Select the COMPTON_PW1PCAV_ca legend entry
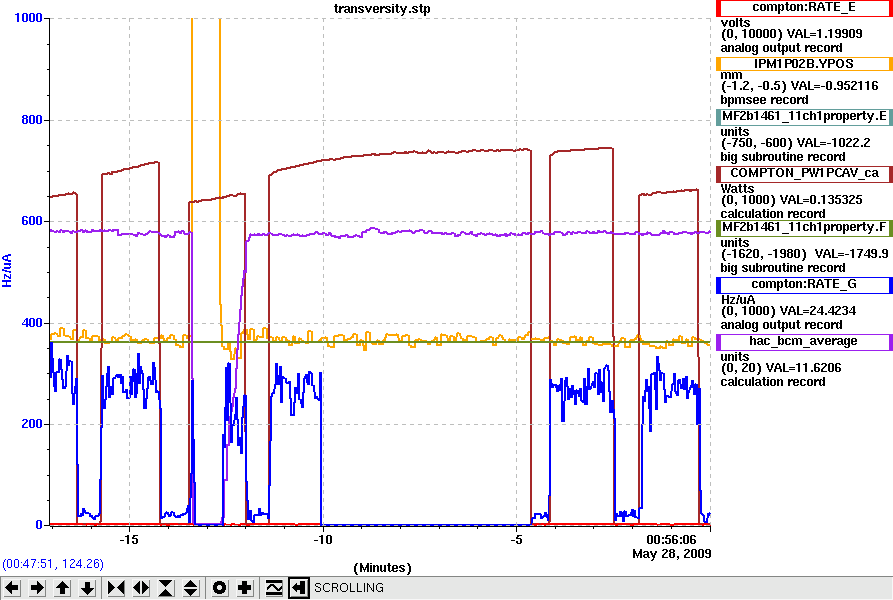Viewport: 893px width, 600px height. click(x=804, y=173)
